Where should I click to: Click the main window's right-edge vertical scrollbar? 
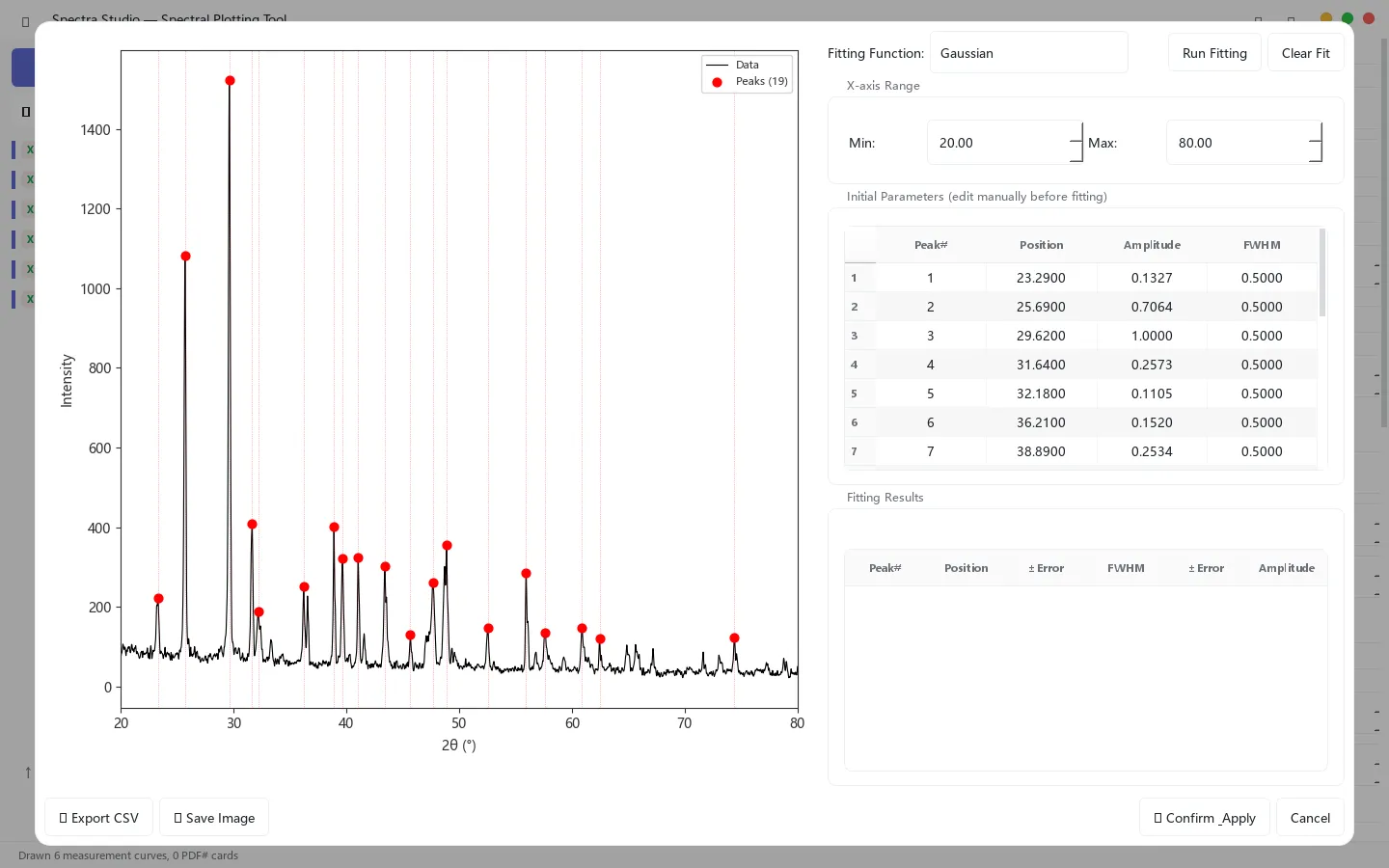click(x=1385, y=231)
